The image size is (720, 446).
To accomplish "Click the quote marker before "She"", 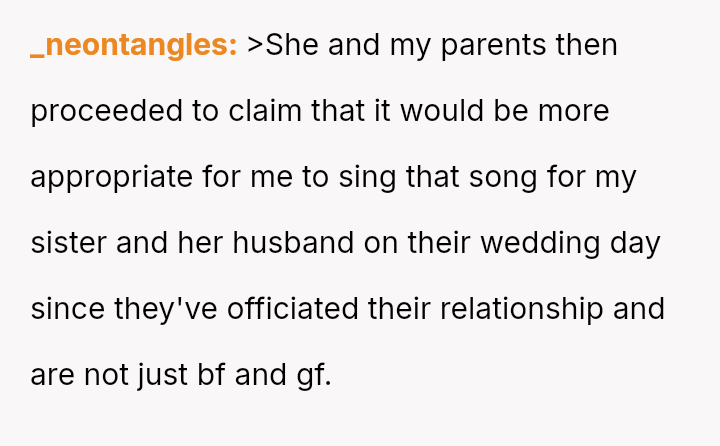I will click(x=255, y=46).
